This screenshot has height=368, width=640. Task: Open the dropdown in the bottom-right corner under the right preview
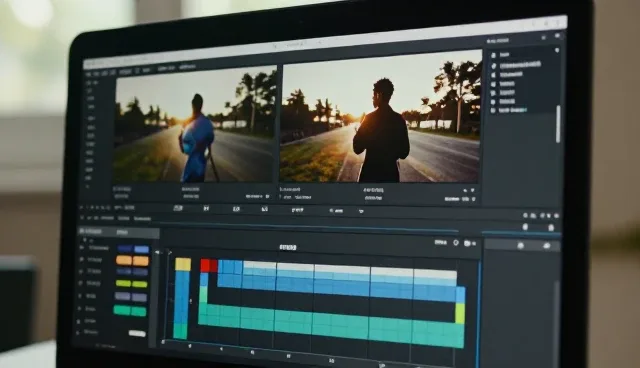[473, 199]
